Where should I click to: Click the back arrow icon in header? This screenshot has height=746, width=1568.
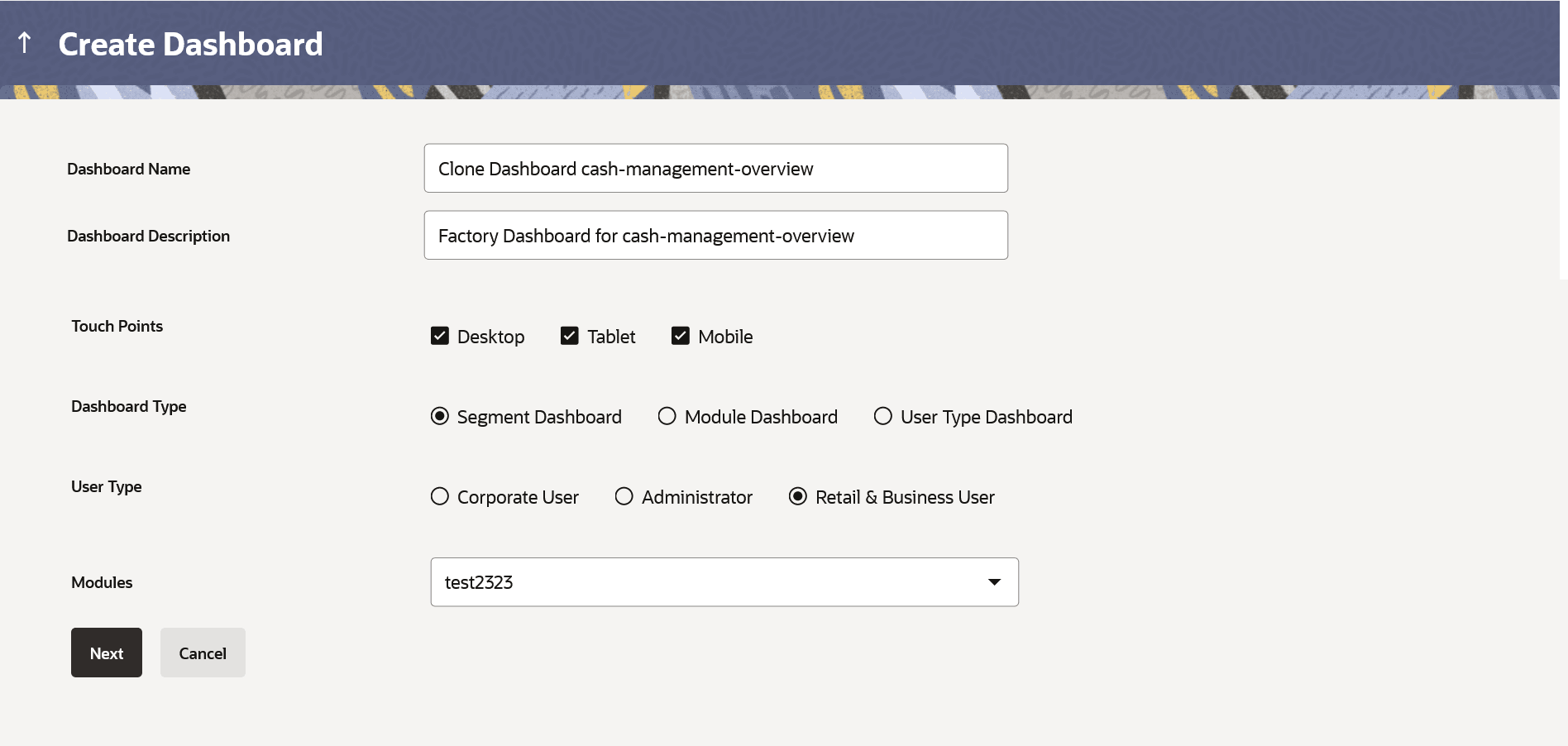click(25, 42)
